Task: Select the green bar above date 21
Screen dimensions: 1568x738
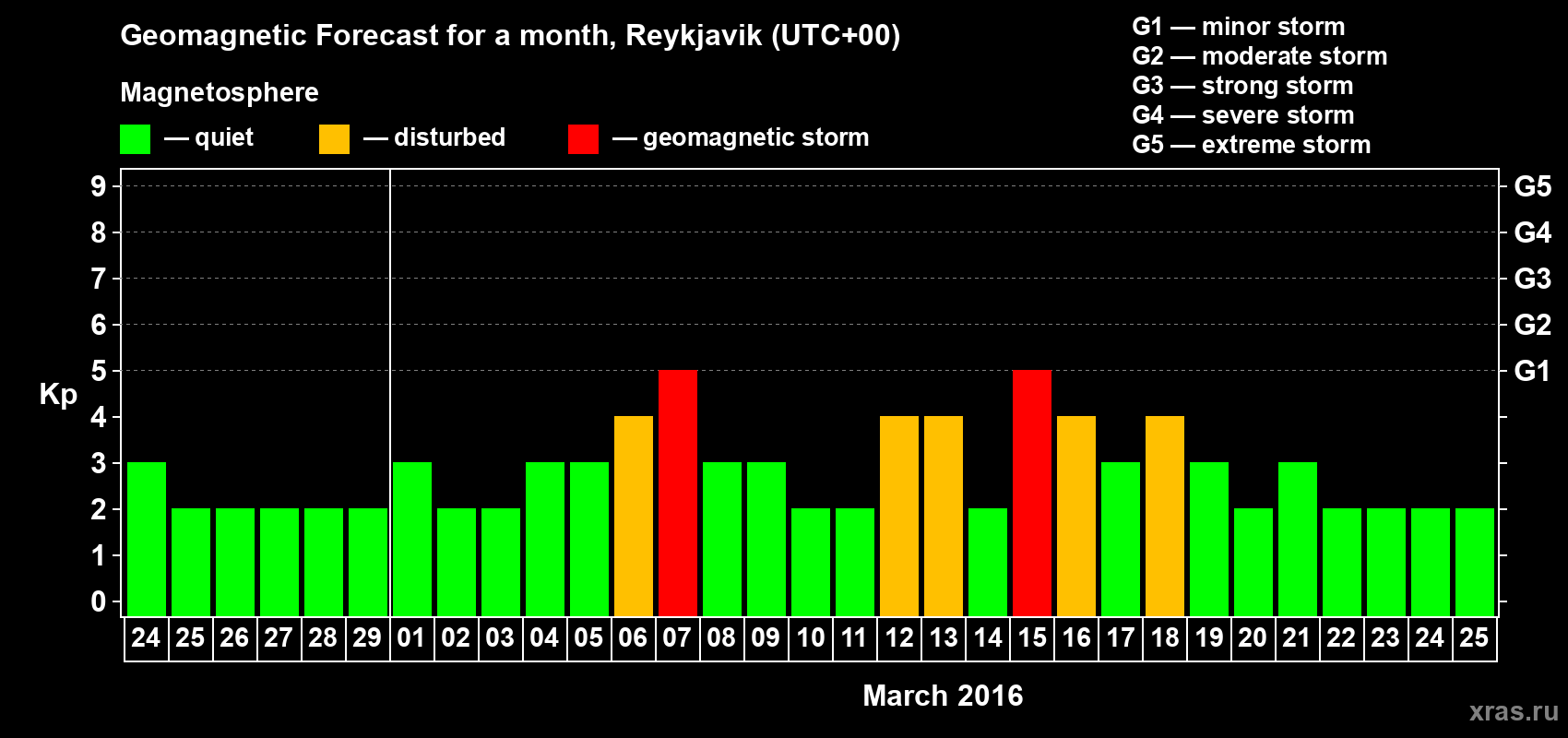Action: coord(1298,539)
